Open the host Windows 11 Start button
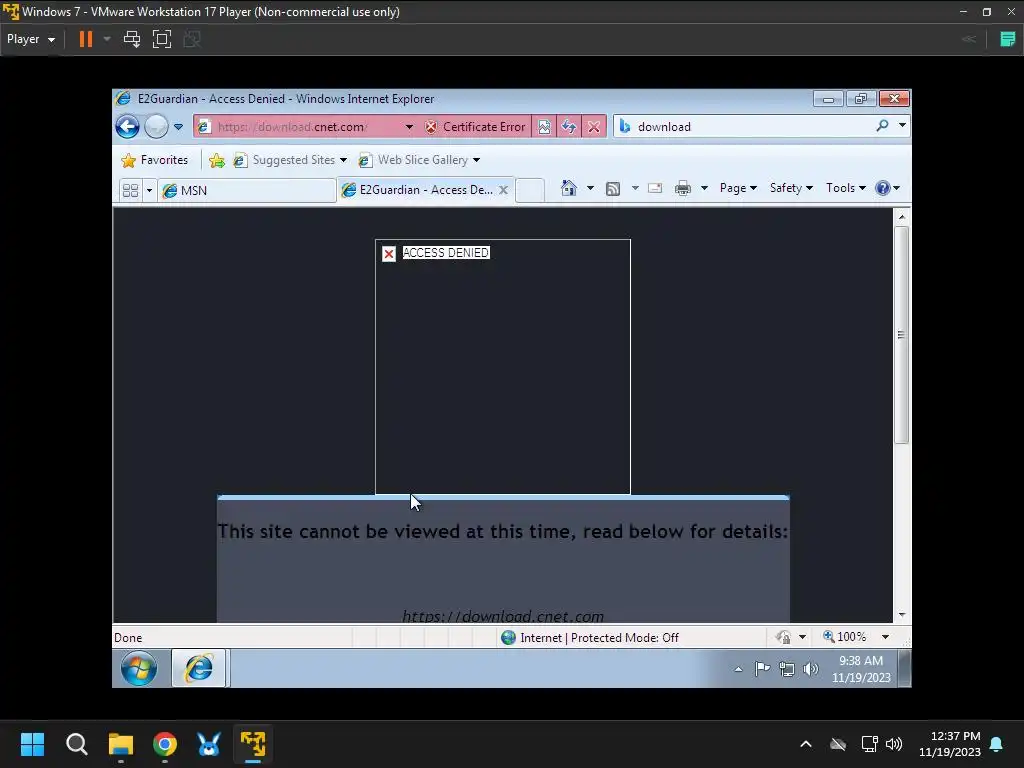Screen dimensions: 1024x768 point(32,744)
